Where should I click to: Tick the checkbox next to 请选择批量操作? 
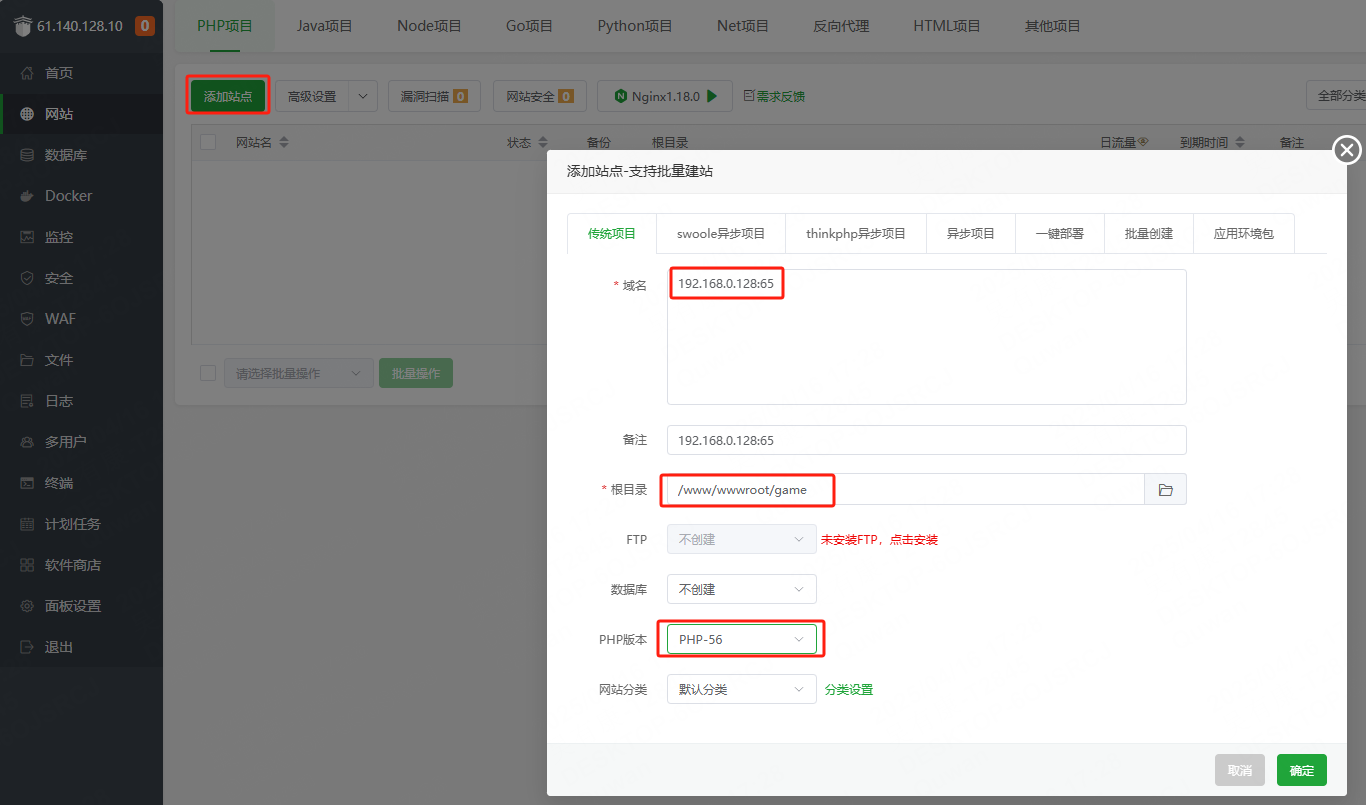pos(208,372)
